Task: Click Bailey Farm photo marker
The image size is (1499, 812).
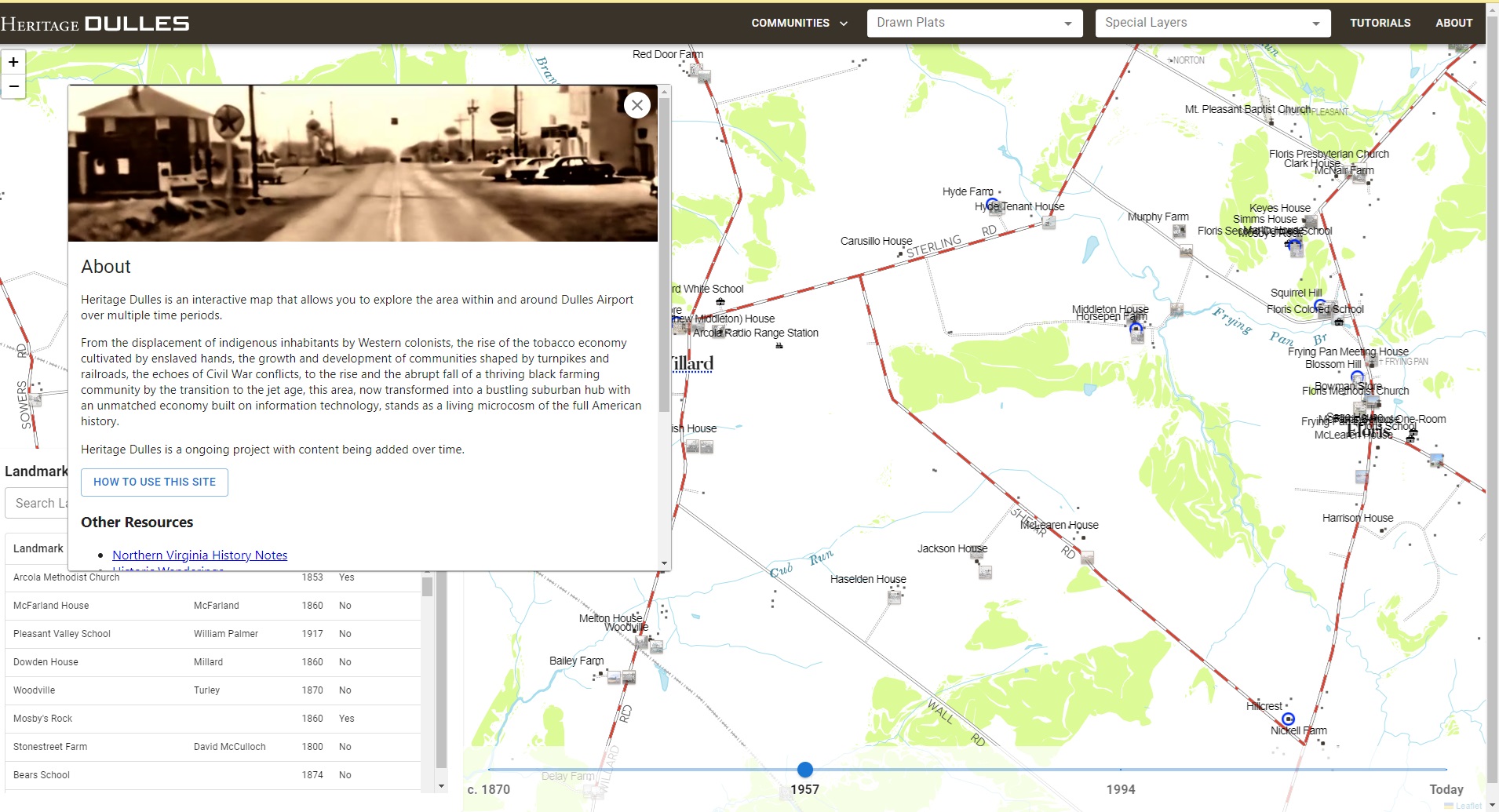Action: (615, 677)
